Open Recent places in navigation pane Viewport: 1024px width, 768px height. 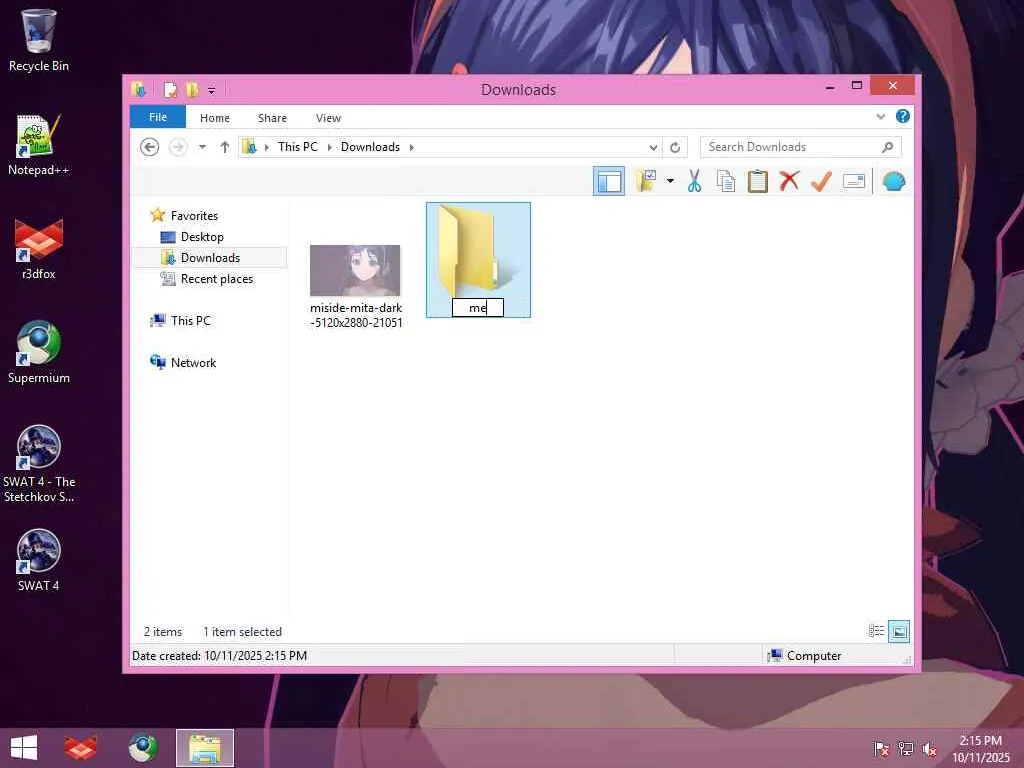pyautogui.click(x=217, y=279)
